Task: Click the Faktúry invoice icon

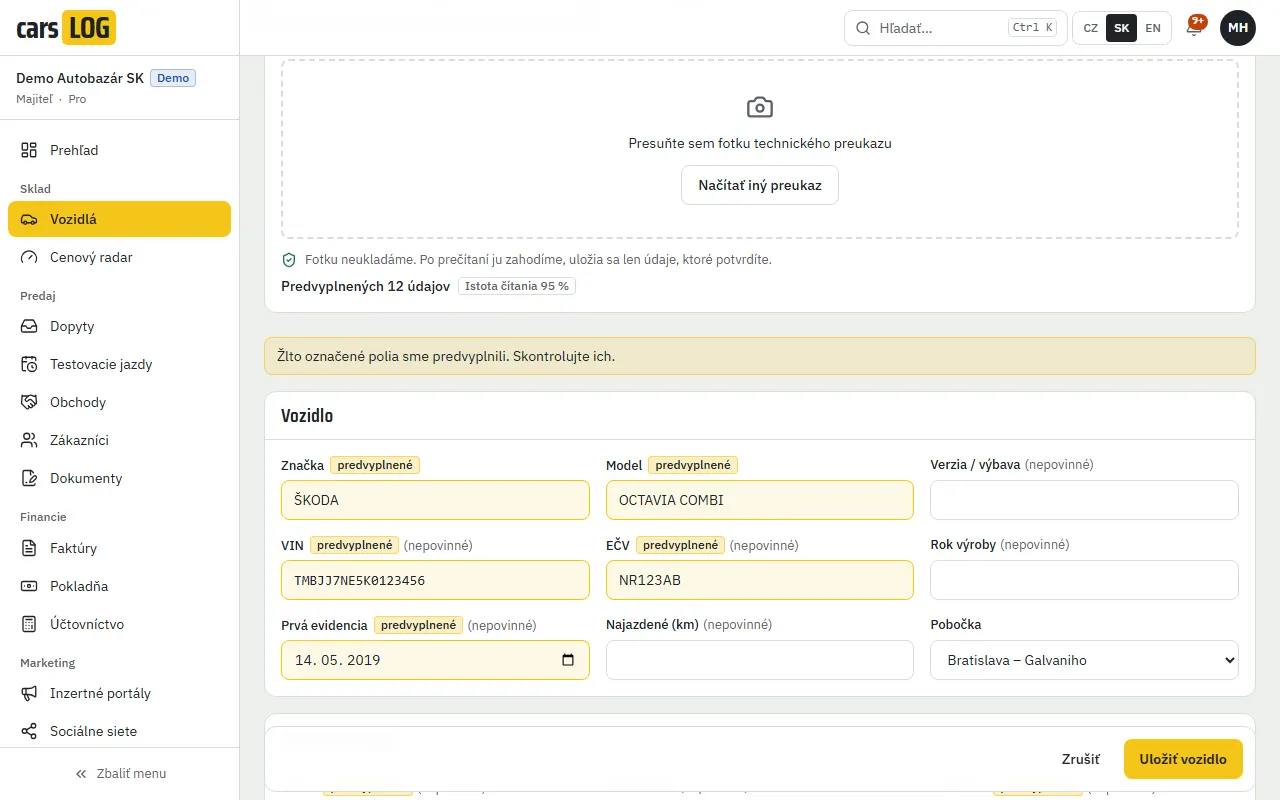Action: click(x=29, y=548)
